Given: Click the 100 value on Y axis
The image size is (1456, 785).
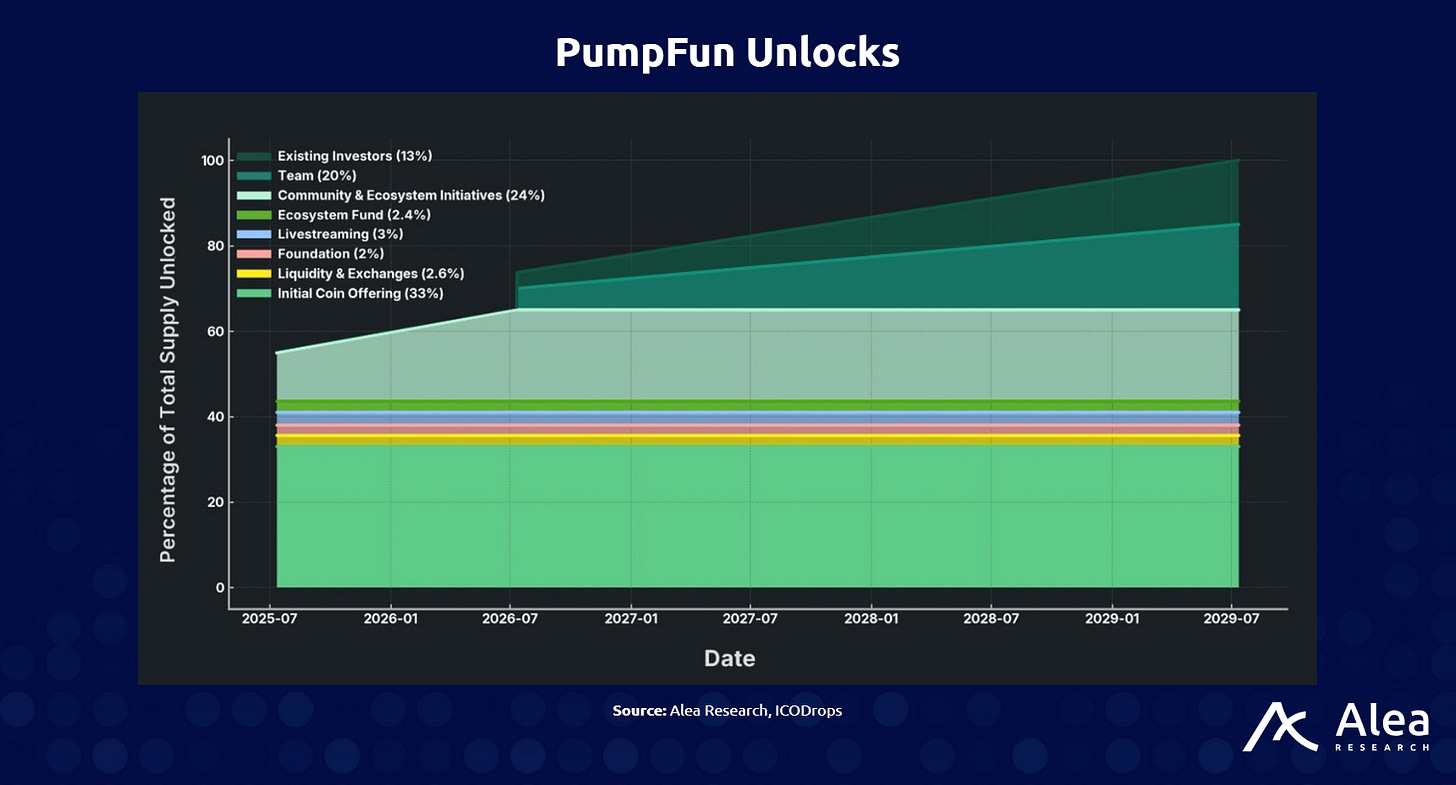Looking at the screenshot, I should [x=213, y=160].
